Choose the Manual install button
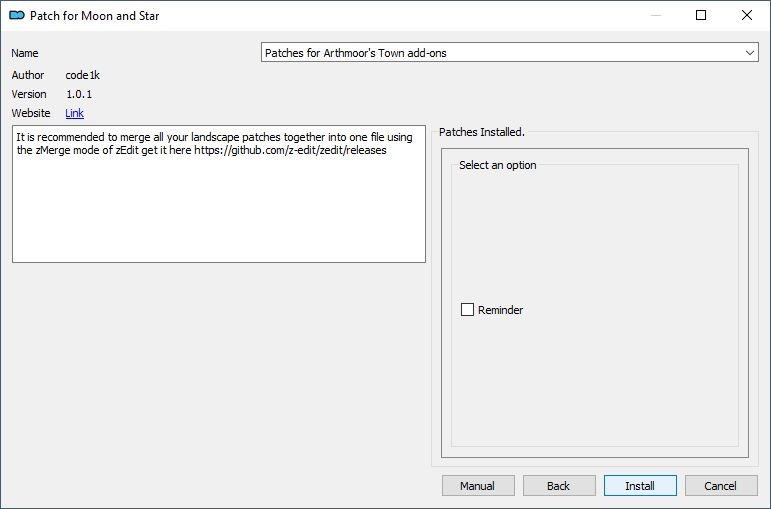This screenshot has height=509, width=771. (x=478, y=485)
